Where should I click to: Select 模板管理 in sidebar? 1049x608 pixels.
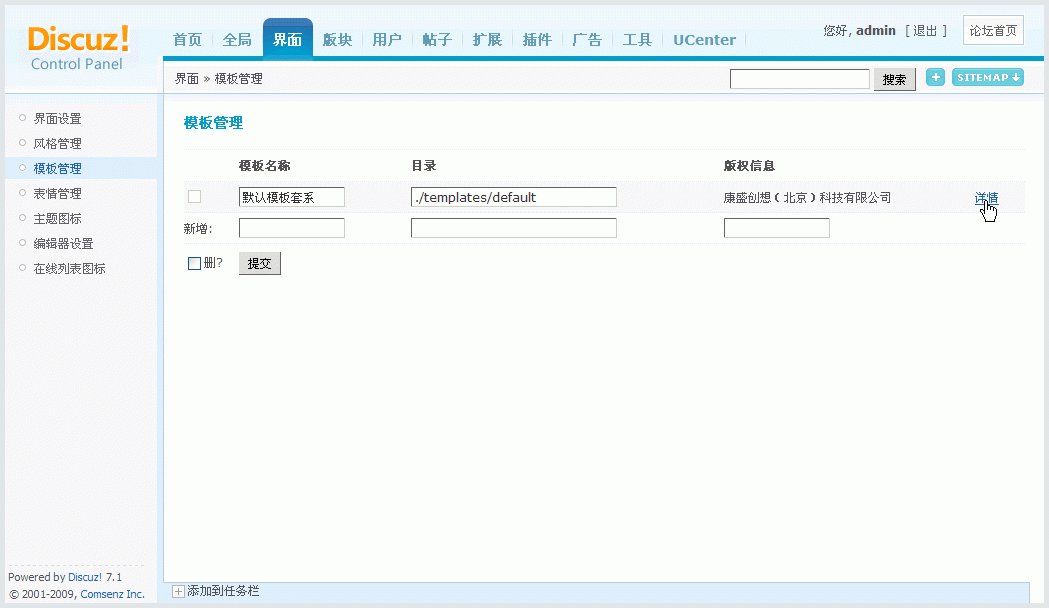[x=58, y=169]
